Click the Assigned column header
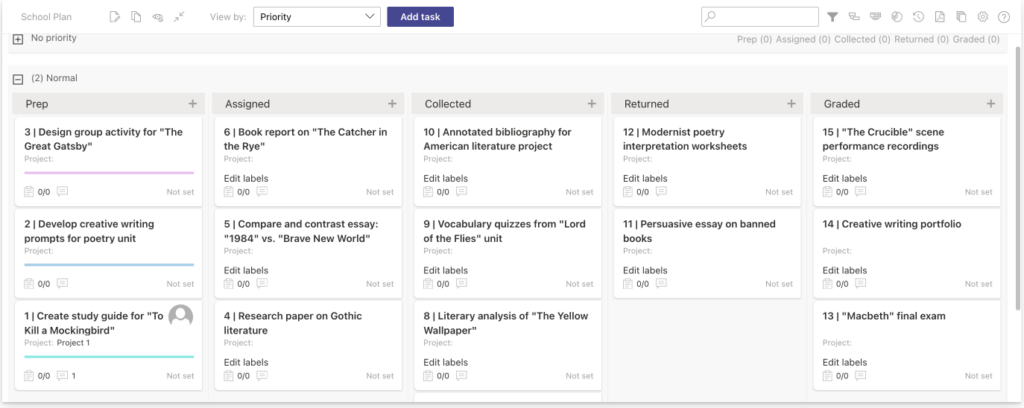 308,103
